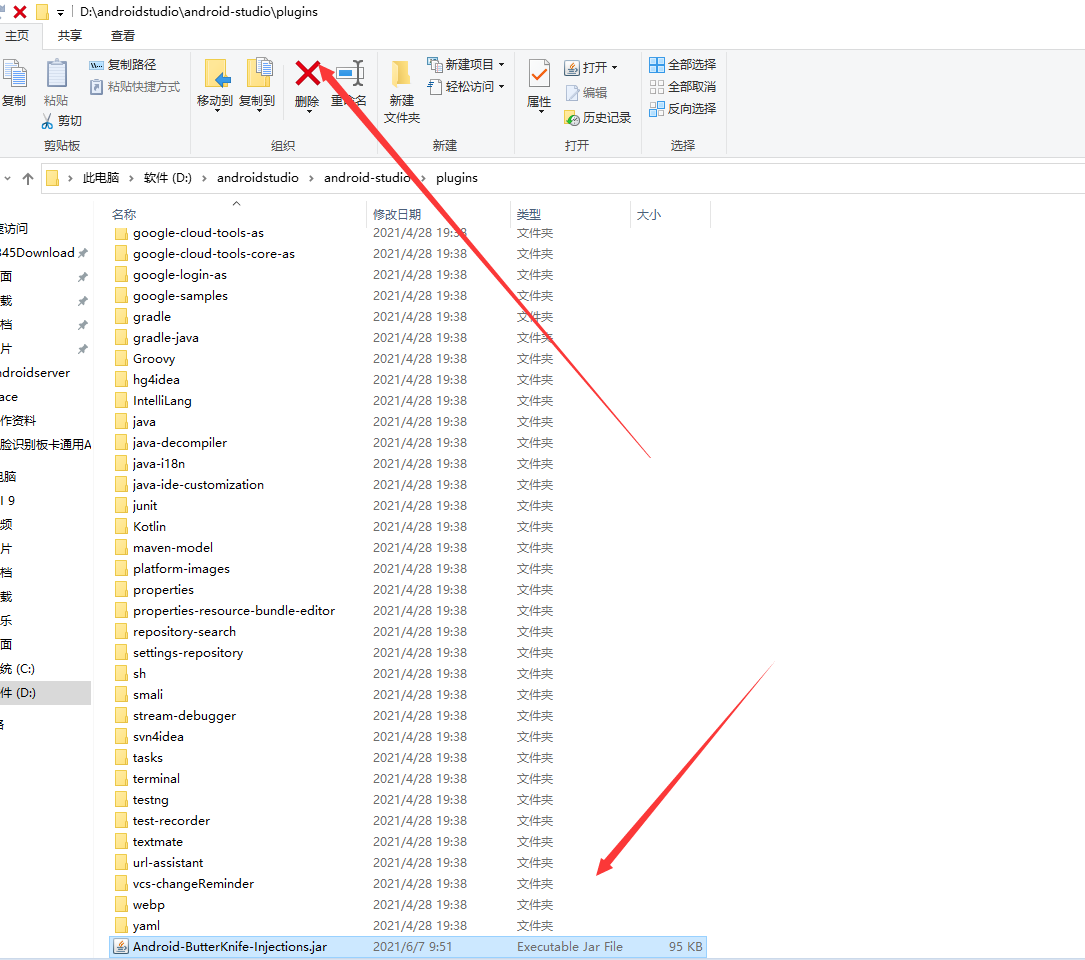Open recent locations dropdown arrow
The width and height of the screenshot is (1085, 960).
pos(8,179)
